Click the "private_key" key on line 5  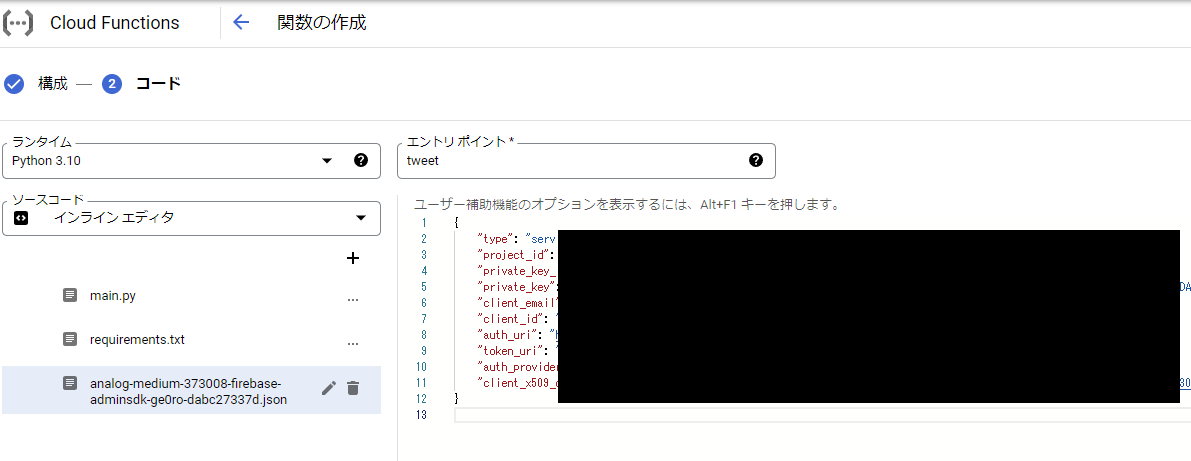[x=517, y=287]
